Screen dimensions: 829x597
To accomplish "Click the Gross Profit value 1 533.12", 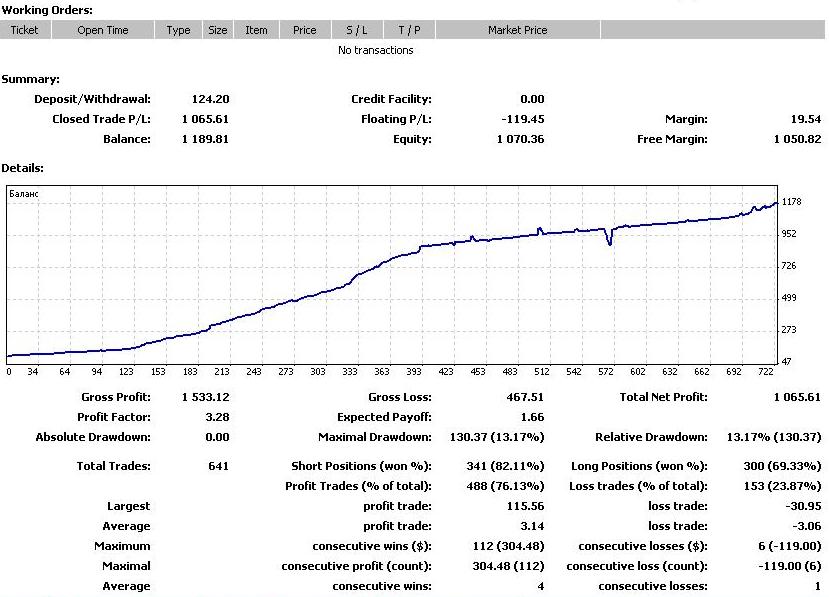I will (x=205, y=397).
